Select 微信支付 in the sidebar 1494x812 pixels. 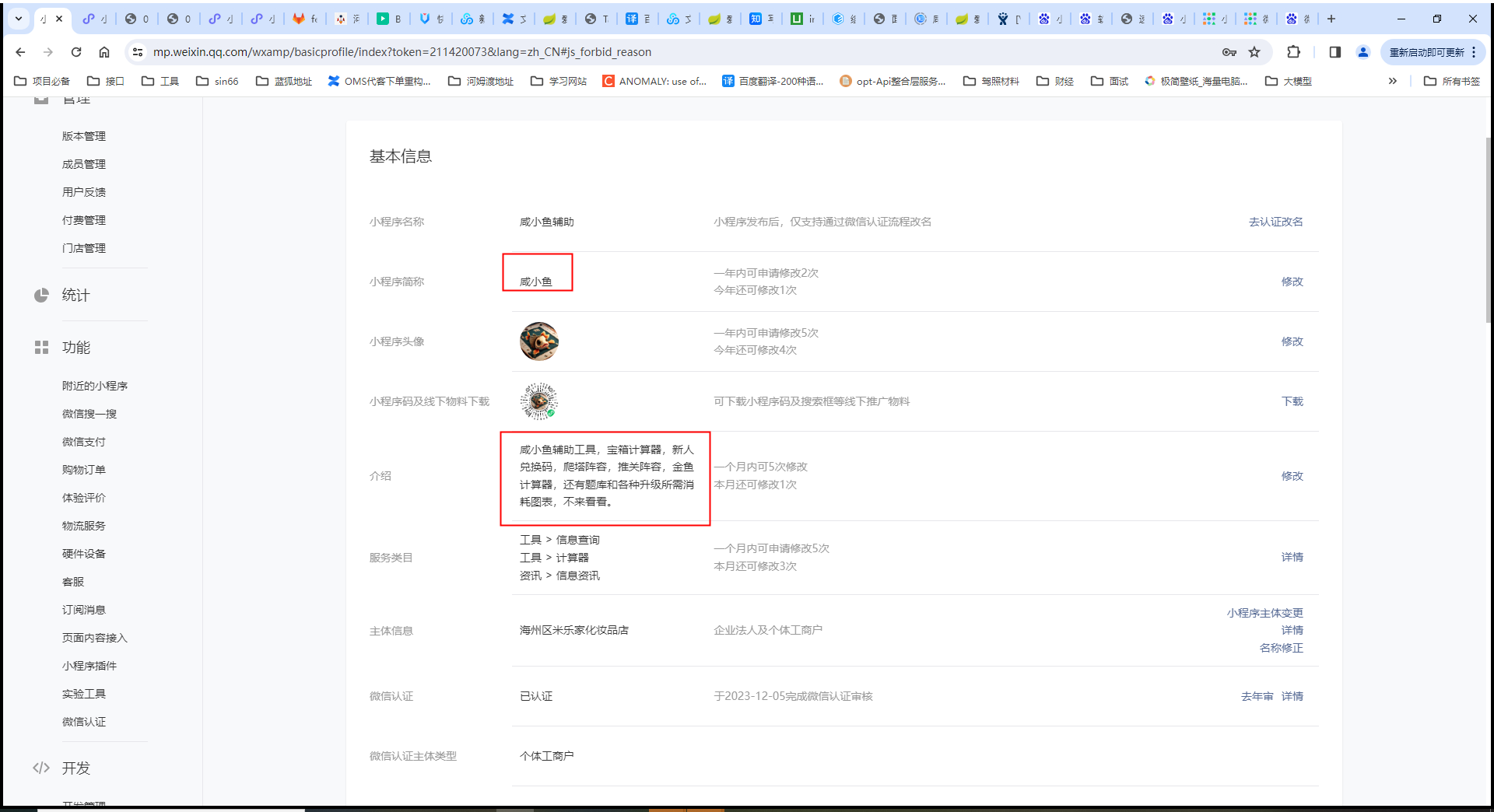(84, 442)
